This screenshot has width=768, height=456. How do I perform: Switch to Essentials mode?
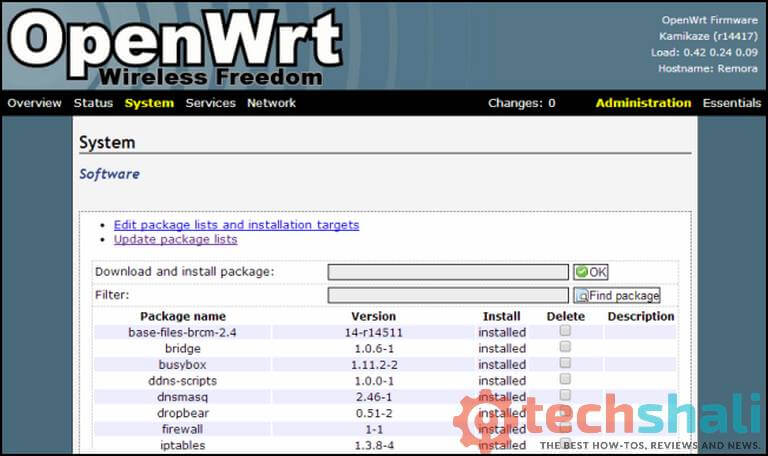click(732, 103)
